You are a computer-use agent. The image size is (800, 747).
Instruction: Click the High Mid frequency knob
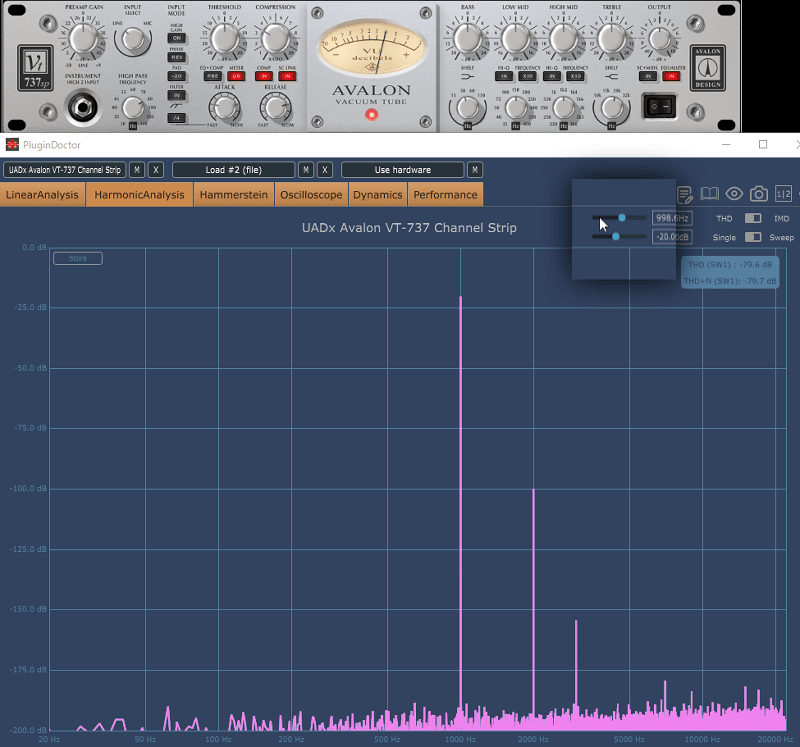[563, 108]
